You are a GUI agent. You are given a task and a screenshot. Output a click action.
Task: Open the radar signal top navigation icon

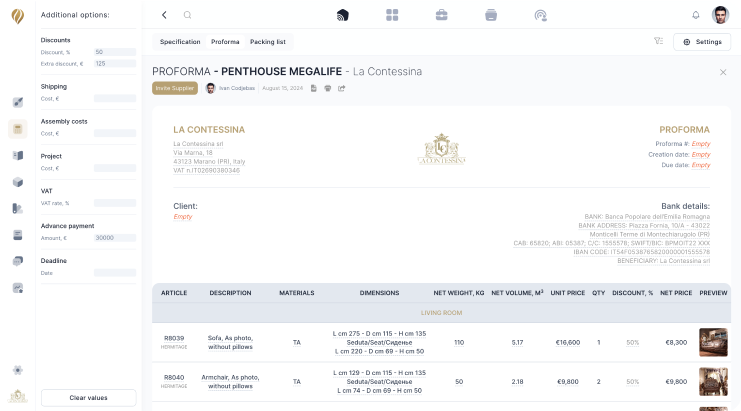(x=541, y=15)
